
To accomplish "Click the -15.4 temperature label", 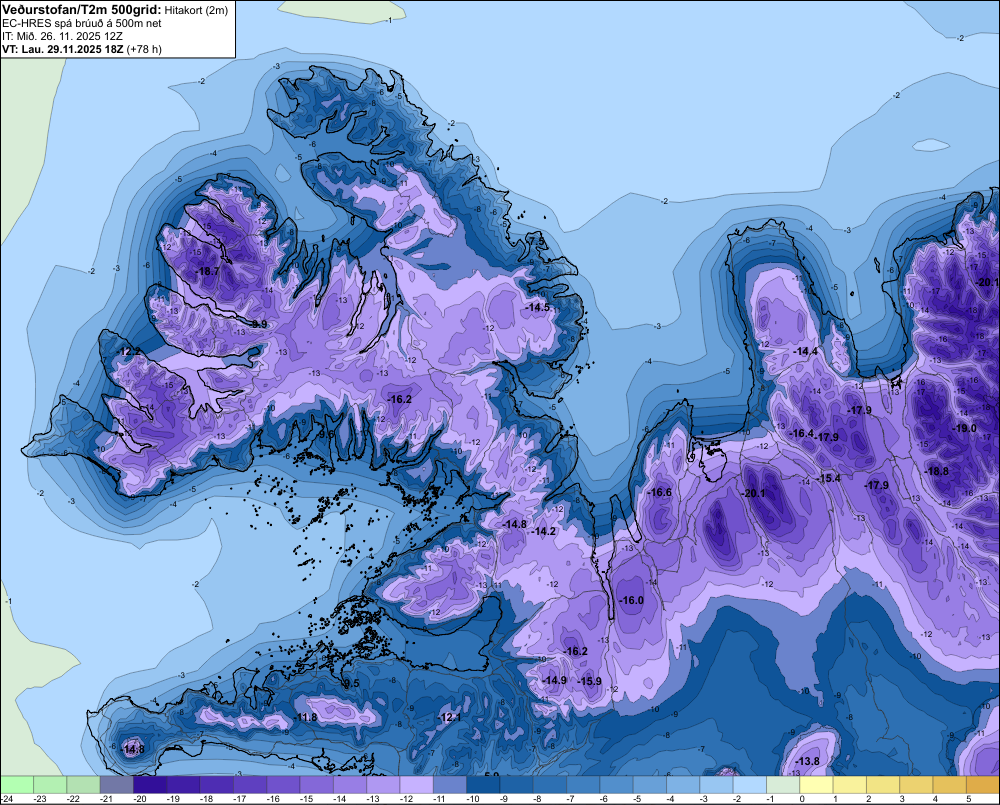I will (x=829, y=478).
